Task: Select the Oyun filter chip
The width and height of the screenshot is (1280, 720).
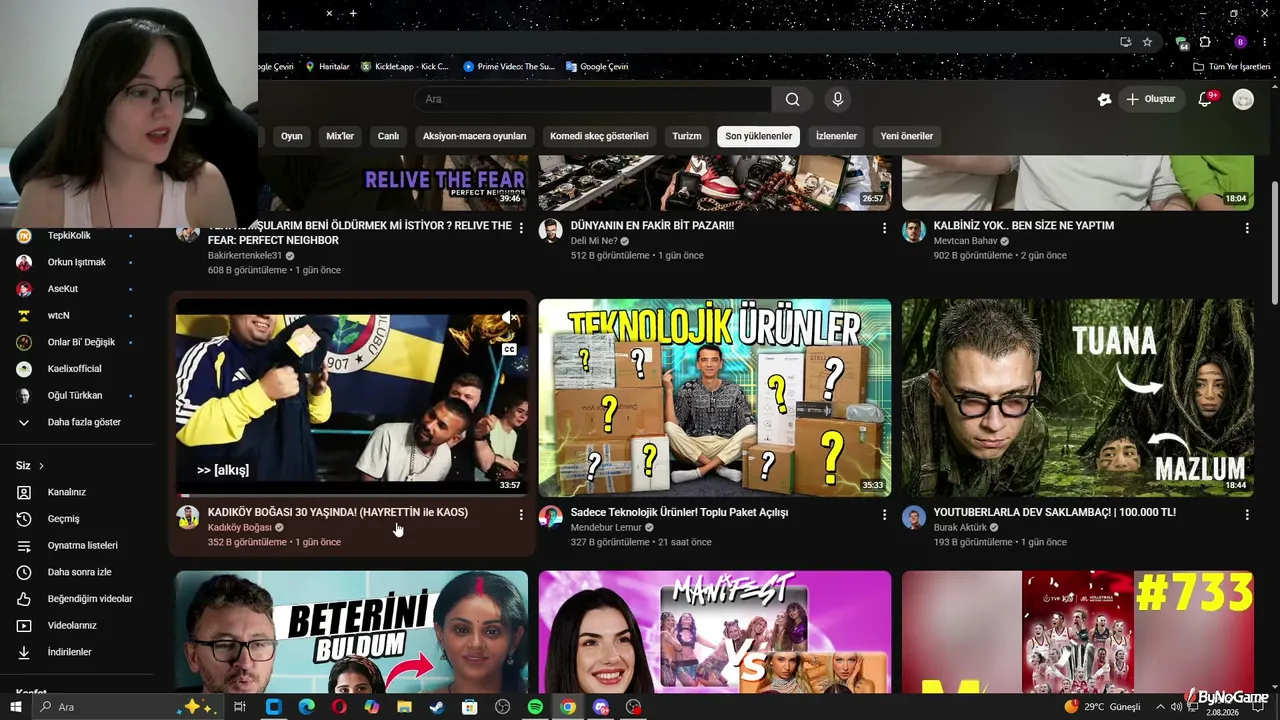Action: pyautogui.click(x=292, y=136)
